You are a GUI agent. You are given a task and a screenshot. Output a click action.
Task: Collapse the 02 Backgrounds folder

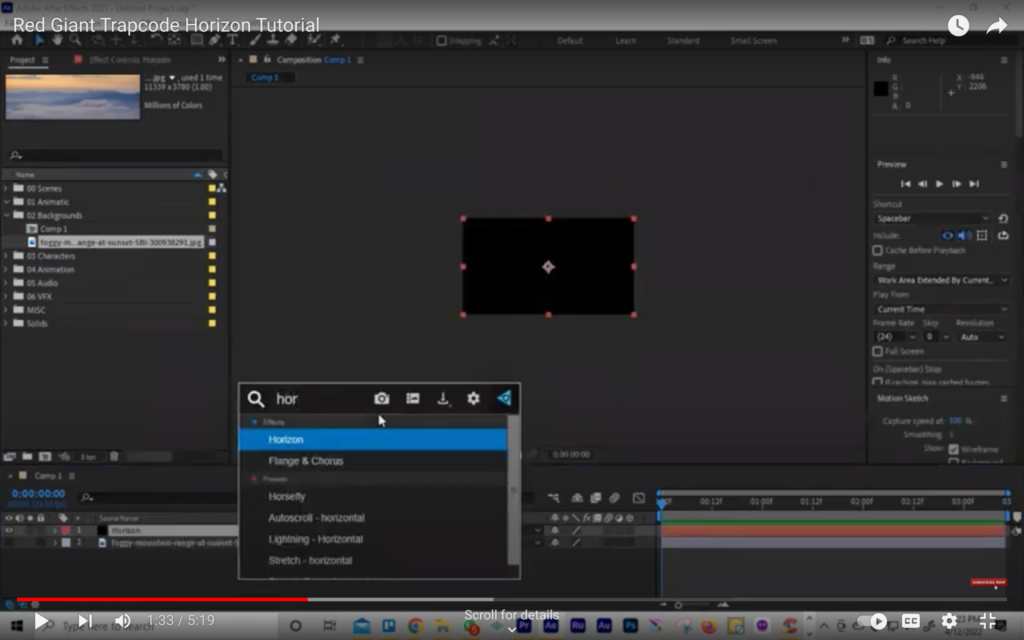click(9, 214)
